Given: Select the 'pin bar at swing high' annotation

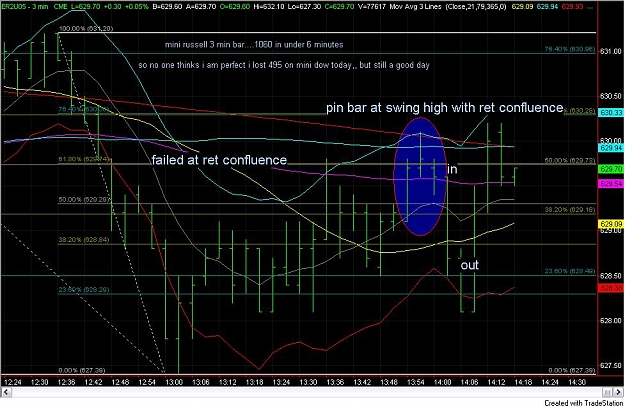Looking at the screenshot, I should pyautogui.click(x=444, y=107).
